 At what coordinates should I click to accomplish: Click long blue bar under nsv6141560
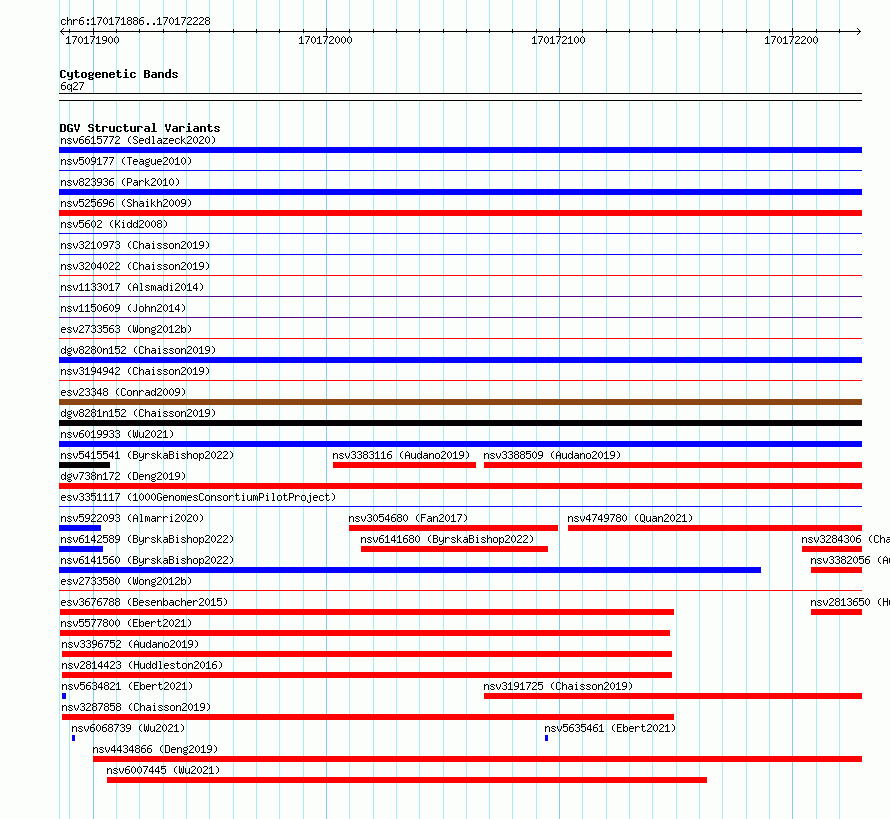[410, 570]
